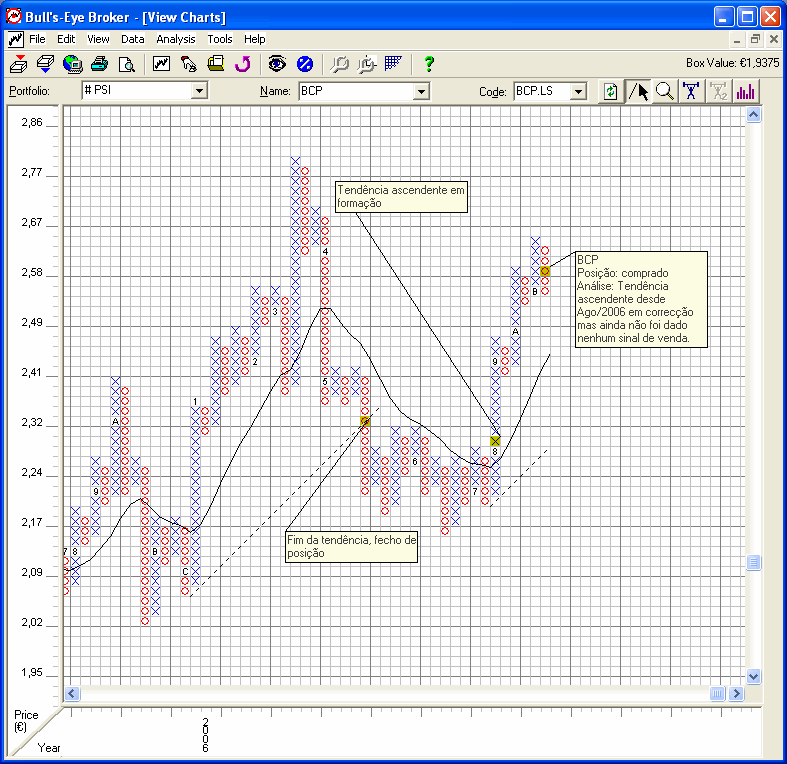Open print preview from the toolbar
This screenshot has height=764, width=787.
point(127,64)
